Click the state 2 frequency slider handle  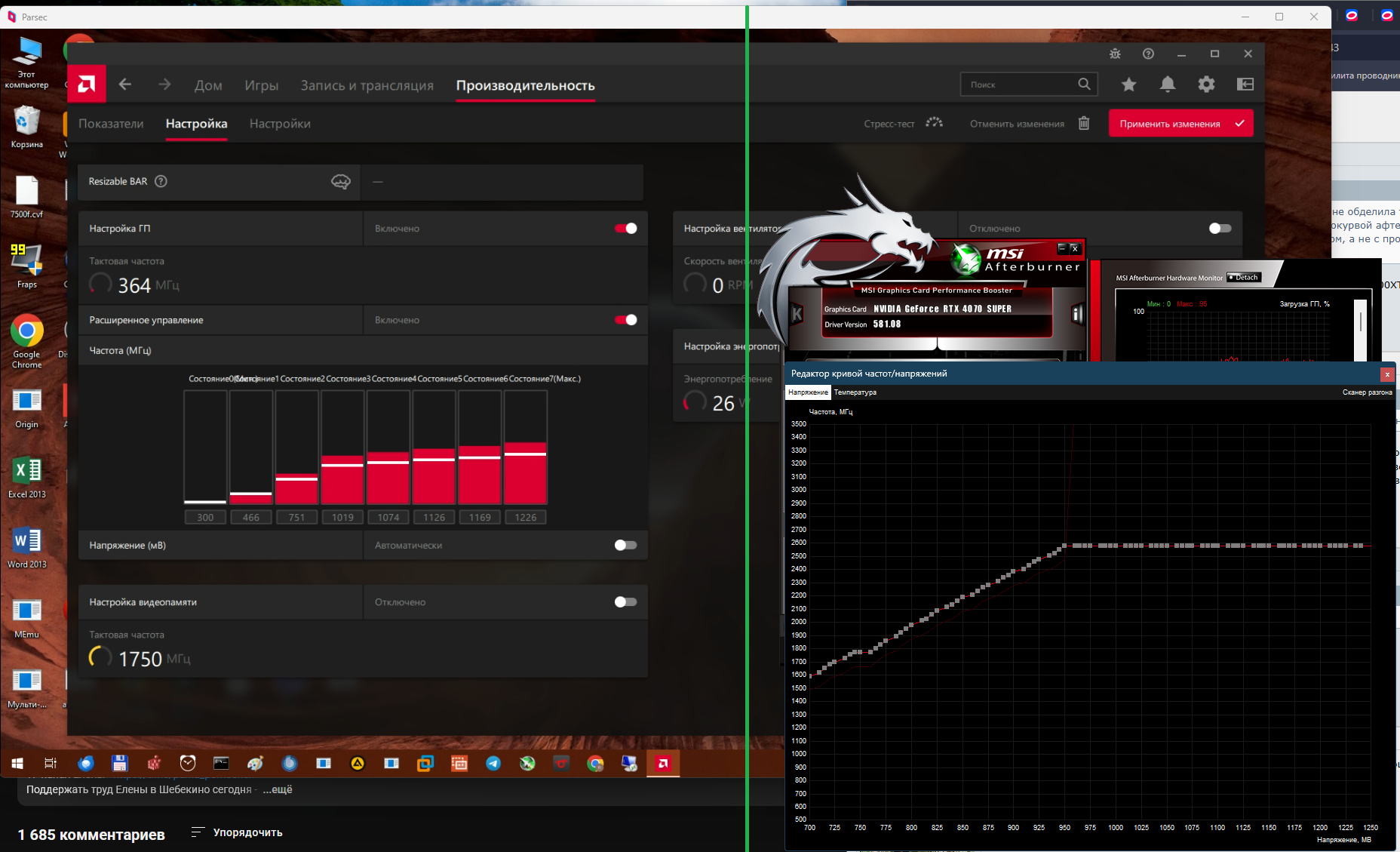296,478
